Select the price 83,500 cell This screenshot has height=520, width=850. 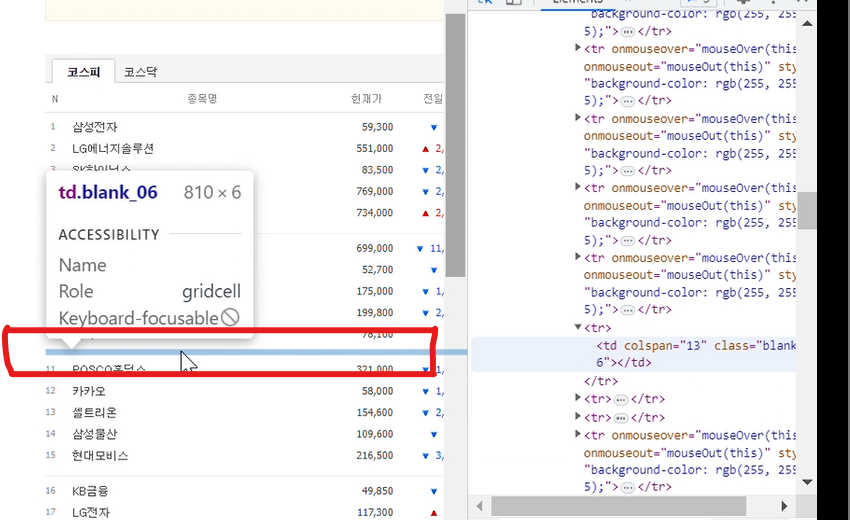click(377, 170)
